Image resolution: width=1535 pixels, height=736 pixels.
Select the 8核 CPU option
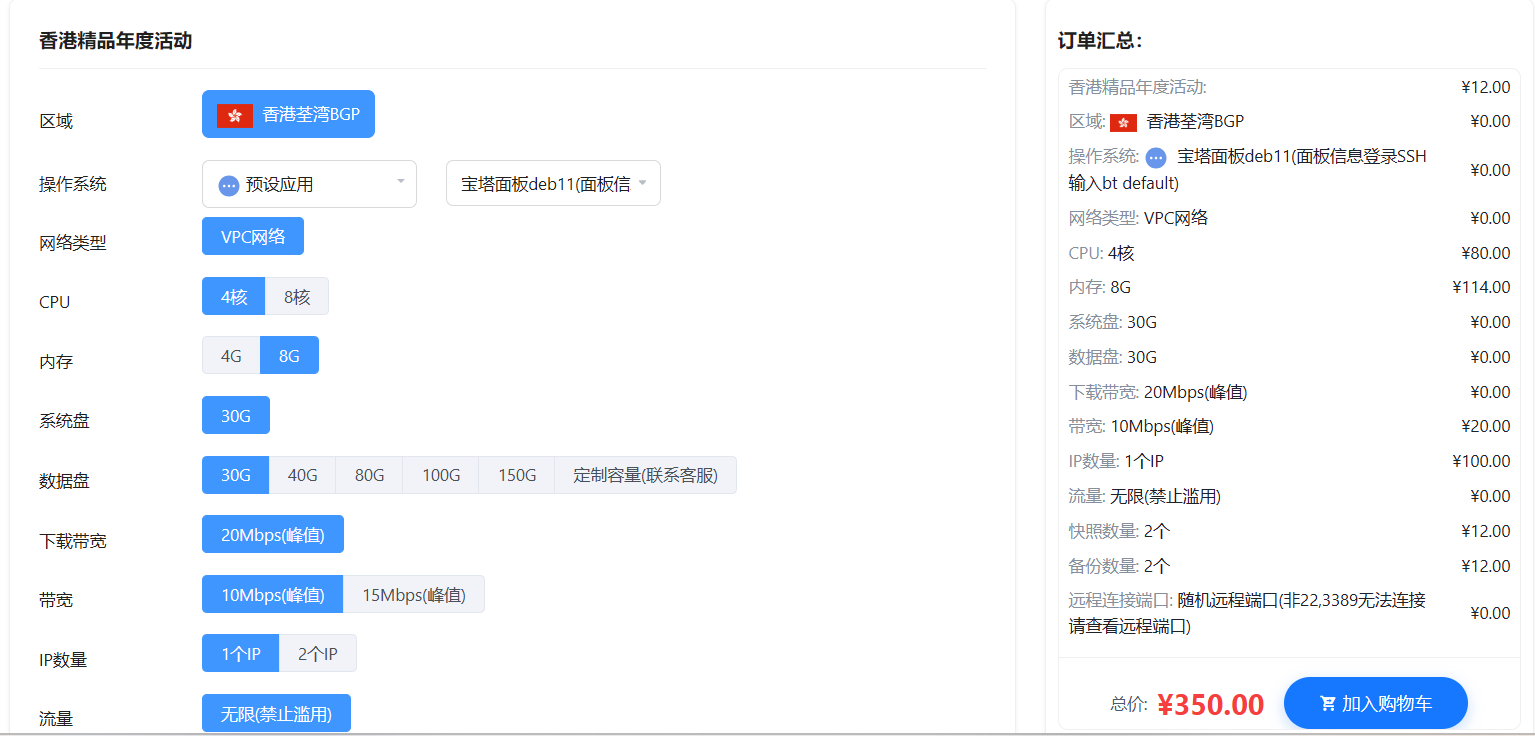click(x=297, y=296)
